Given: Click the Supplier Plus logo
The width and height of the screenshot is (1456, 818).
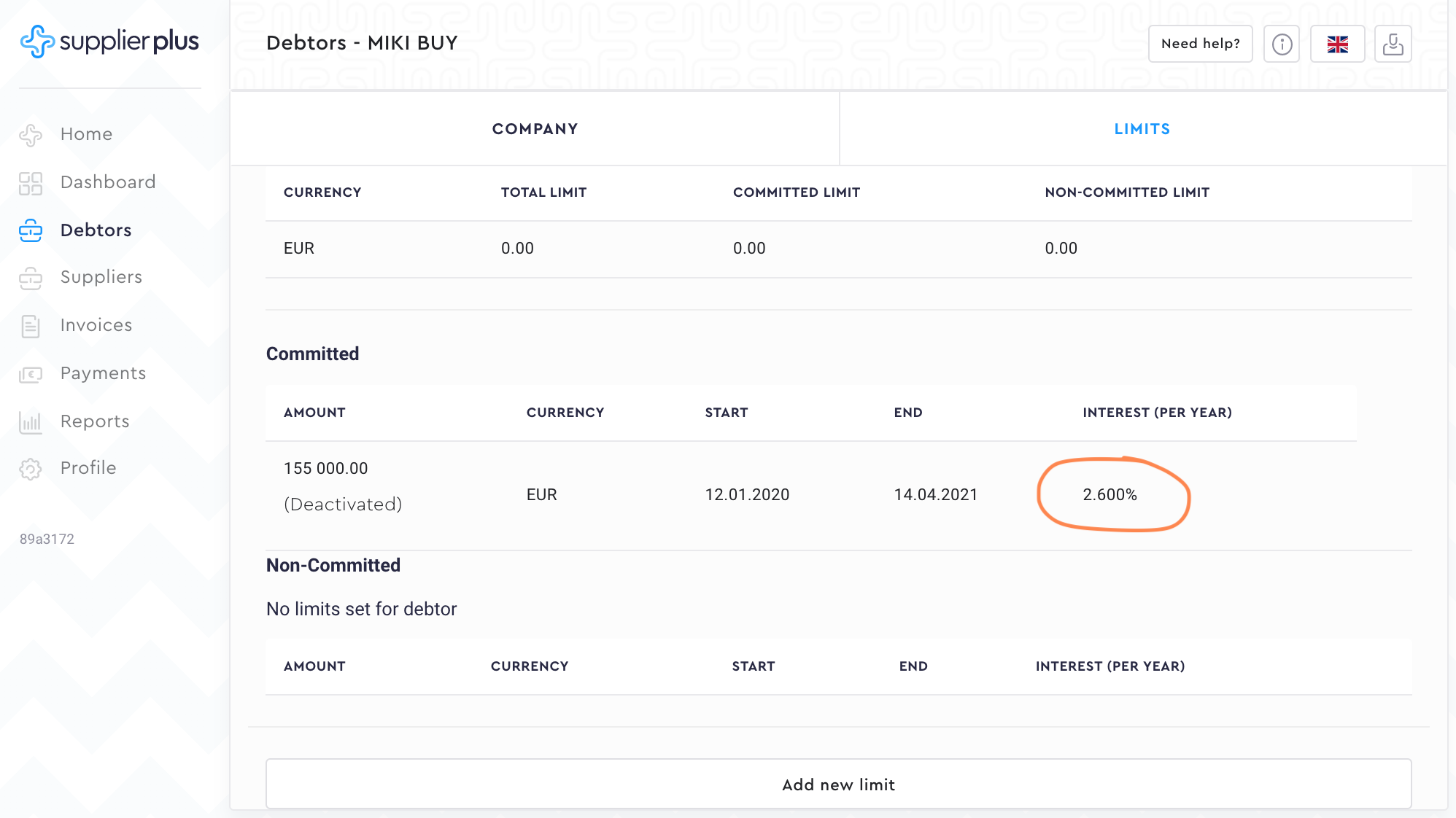Looking at the screenshot, I should 109,42.
